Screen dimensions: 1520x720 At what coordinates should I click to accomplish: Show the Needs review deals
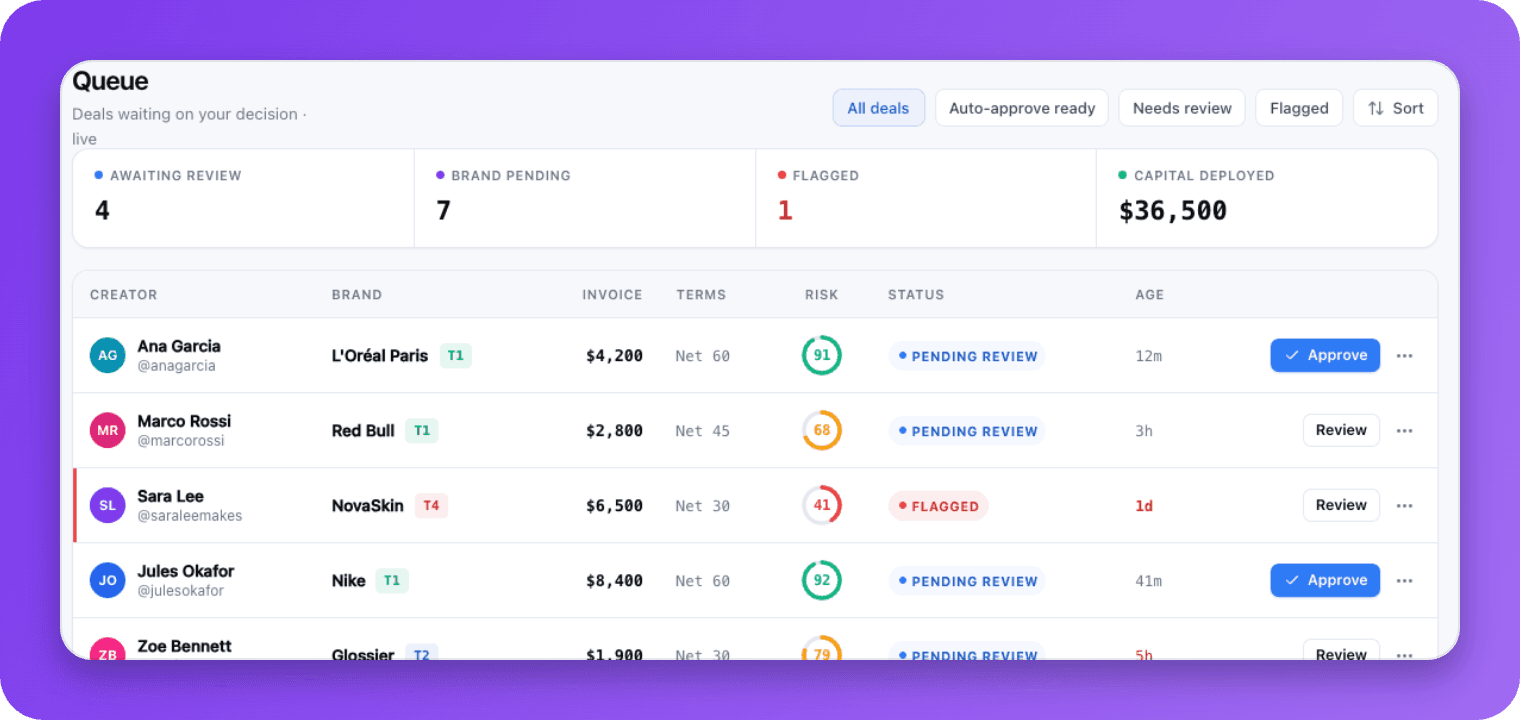pos(1182,108)
